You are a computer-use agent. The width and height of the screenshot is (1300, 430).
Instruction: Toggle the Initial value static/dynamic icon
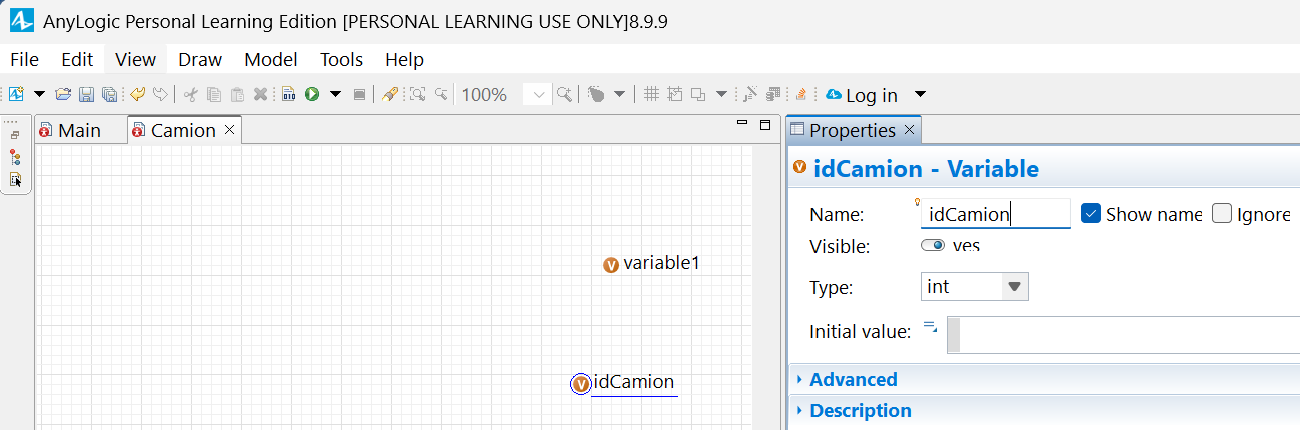pos(930,326)
